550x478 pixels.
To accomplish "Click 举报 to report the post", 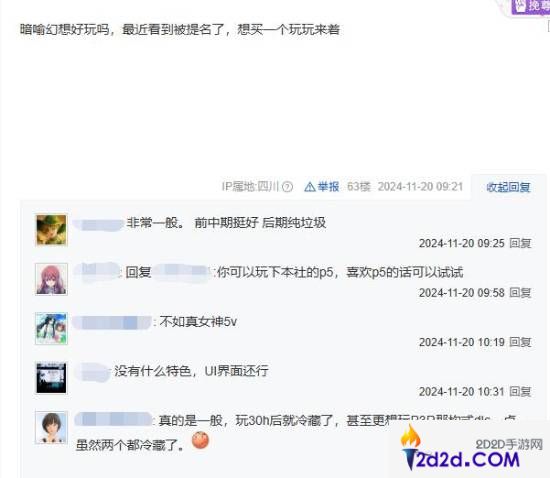I will [x=328, y=187].
